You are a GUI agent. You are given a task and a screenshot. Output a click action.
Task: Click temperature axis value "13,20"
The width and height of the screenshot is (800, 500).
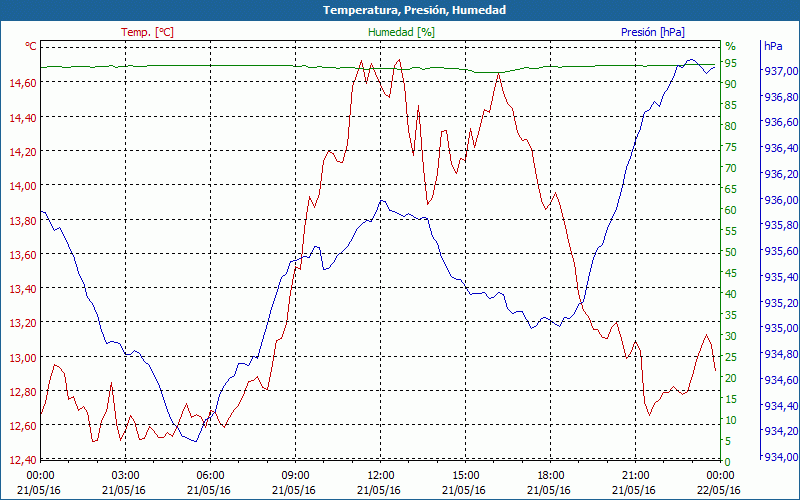click(23, 323)
